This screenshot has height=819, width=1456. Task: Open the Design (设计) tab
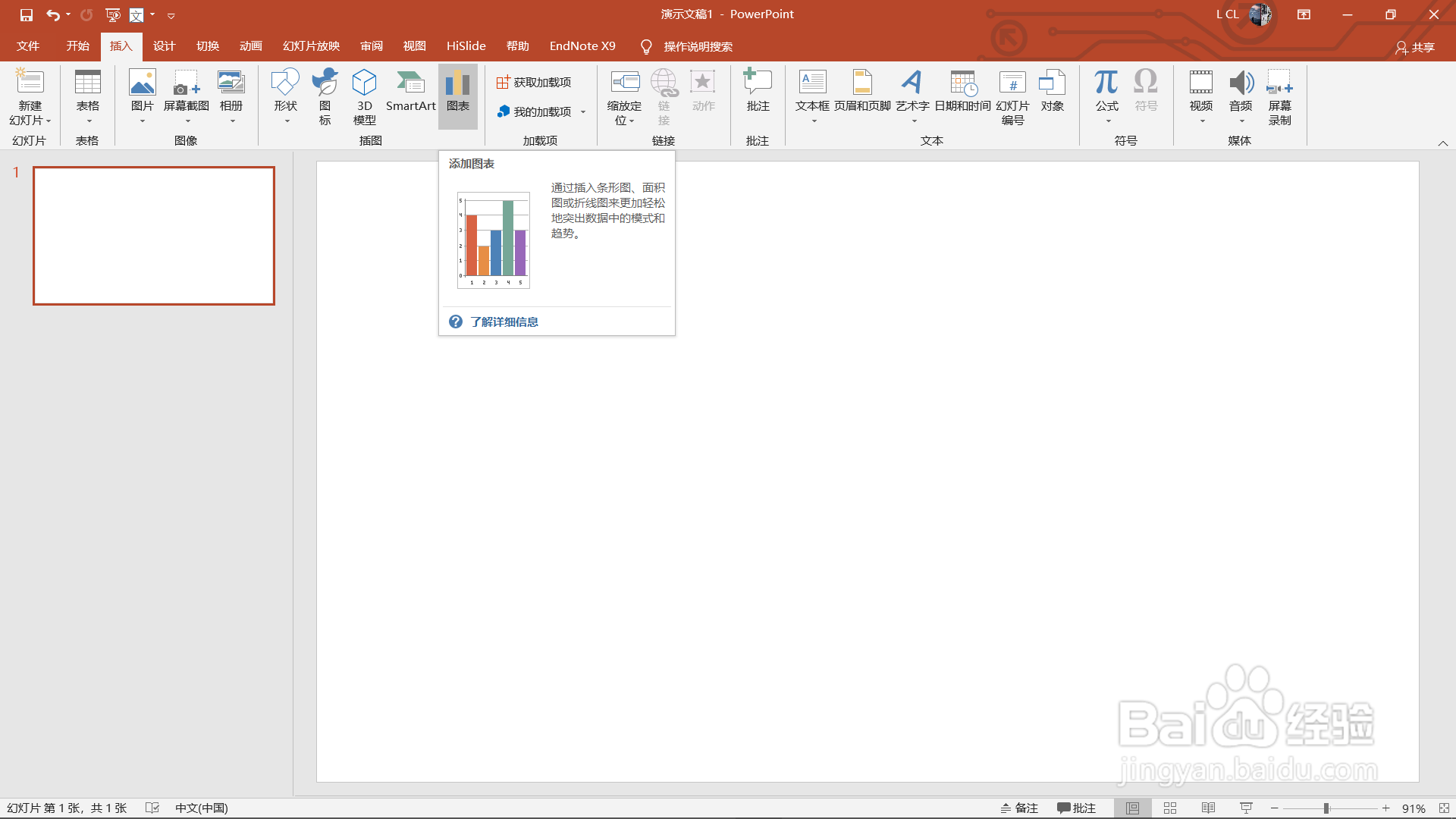(164, 46)
